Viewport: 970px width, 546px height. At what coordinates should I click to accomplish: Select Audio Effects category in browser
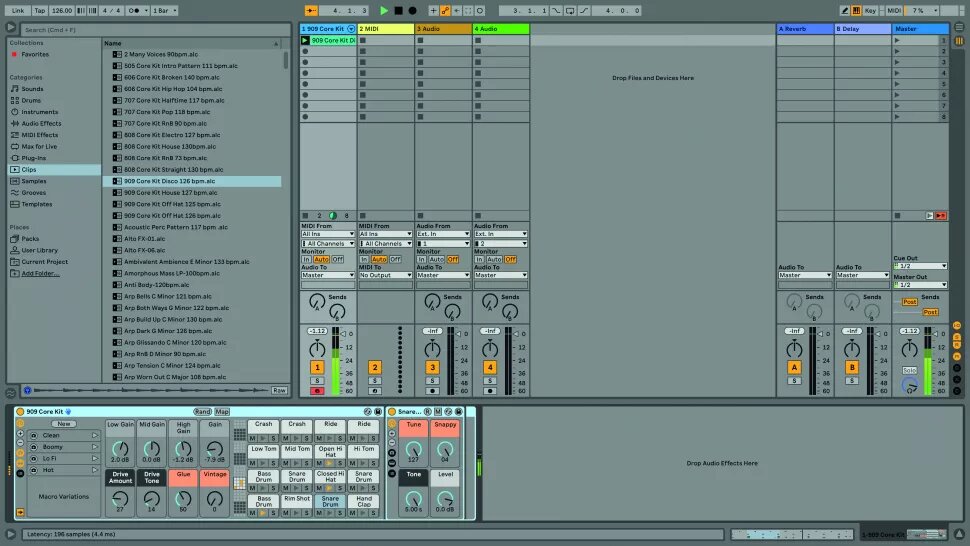(41, 123)
